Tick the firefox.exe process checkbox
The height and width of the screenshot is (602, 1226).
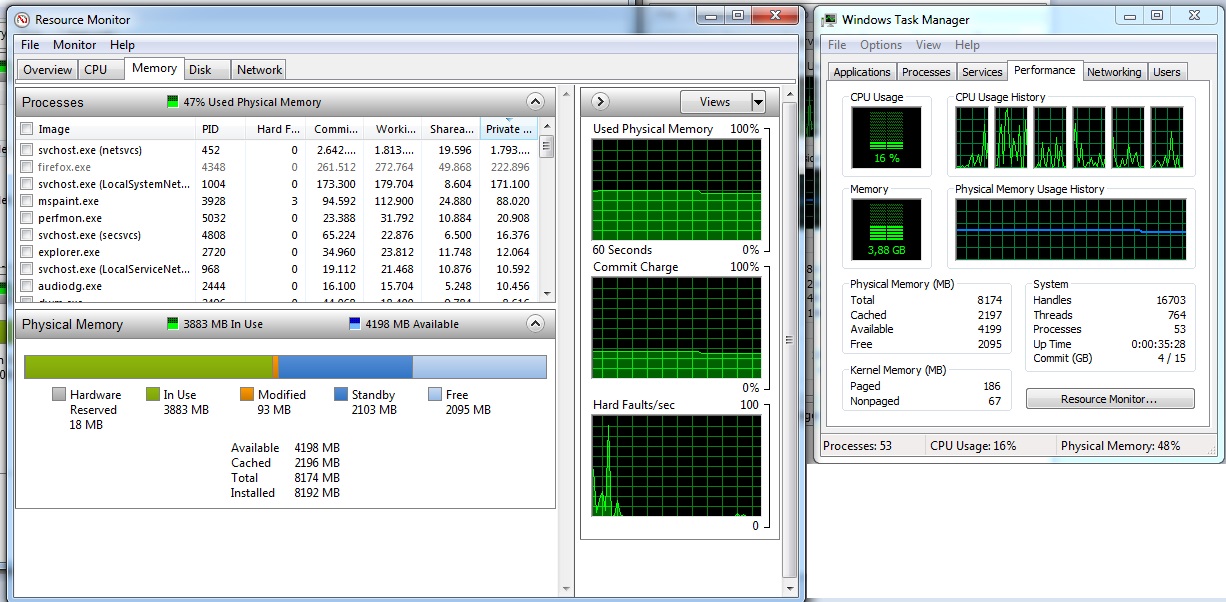pos(27,167)
